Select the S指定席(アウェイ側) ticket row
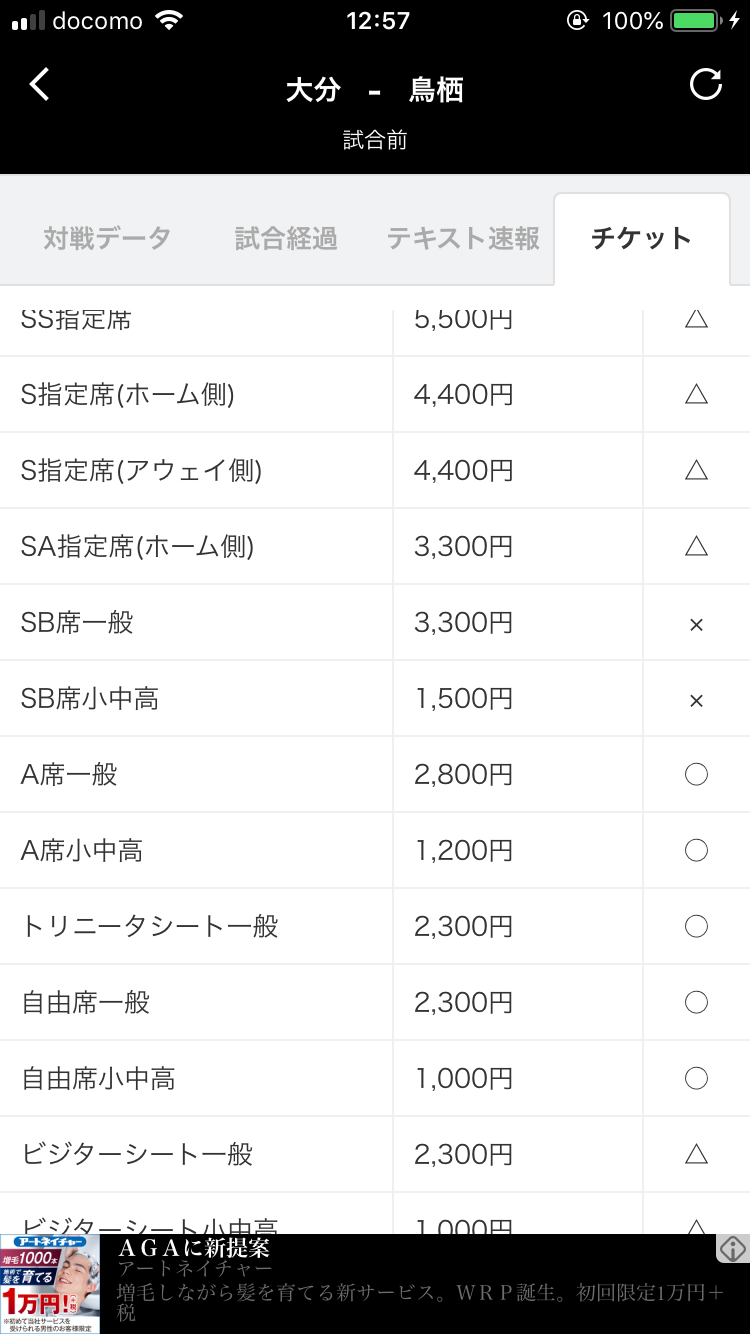 click(141, 470)
